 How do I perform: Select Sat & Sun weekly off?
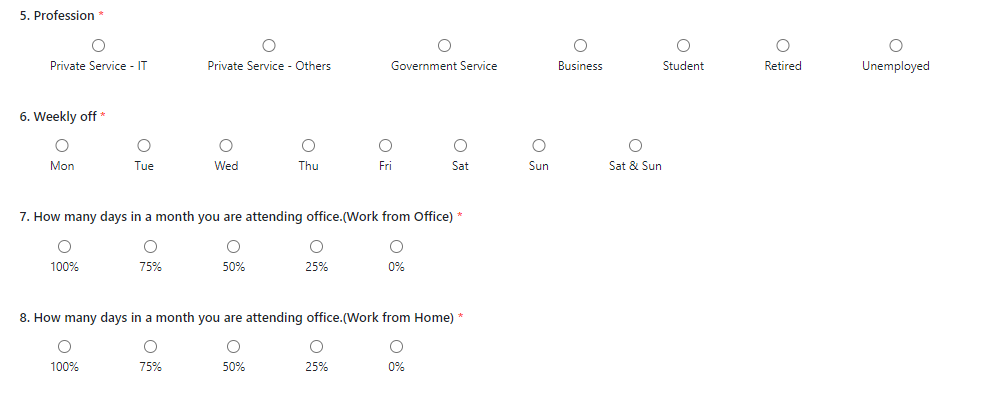pyautogui.click(x=635, y=146)
